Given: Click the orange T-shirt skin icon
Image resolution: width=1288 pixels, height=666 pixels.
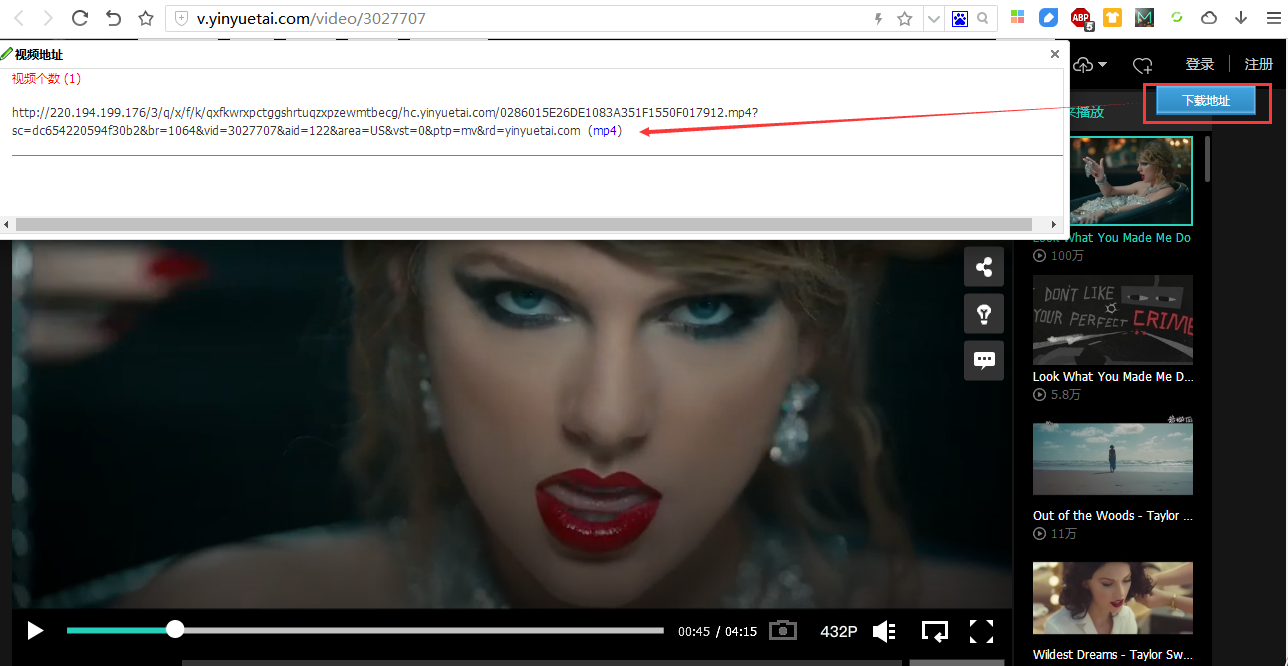Looking at the screenshot, I should click(x=1112, y=17).
